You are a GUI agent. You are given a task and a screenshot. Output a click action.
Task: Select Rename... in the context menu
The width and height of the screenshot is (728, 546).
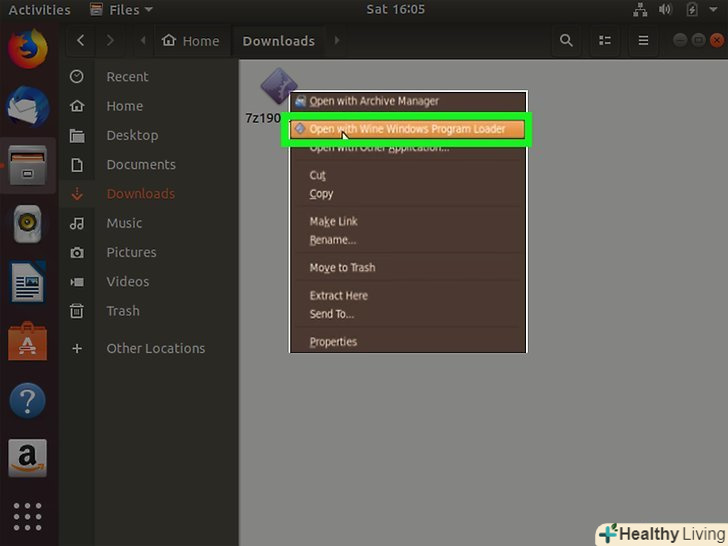408,240
